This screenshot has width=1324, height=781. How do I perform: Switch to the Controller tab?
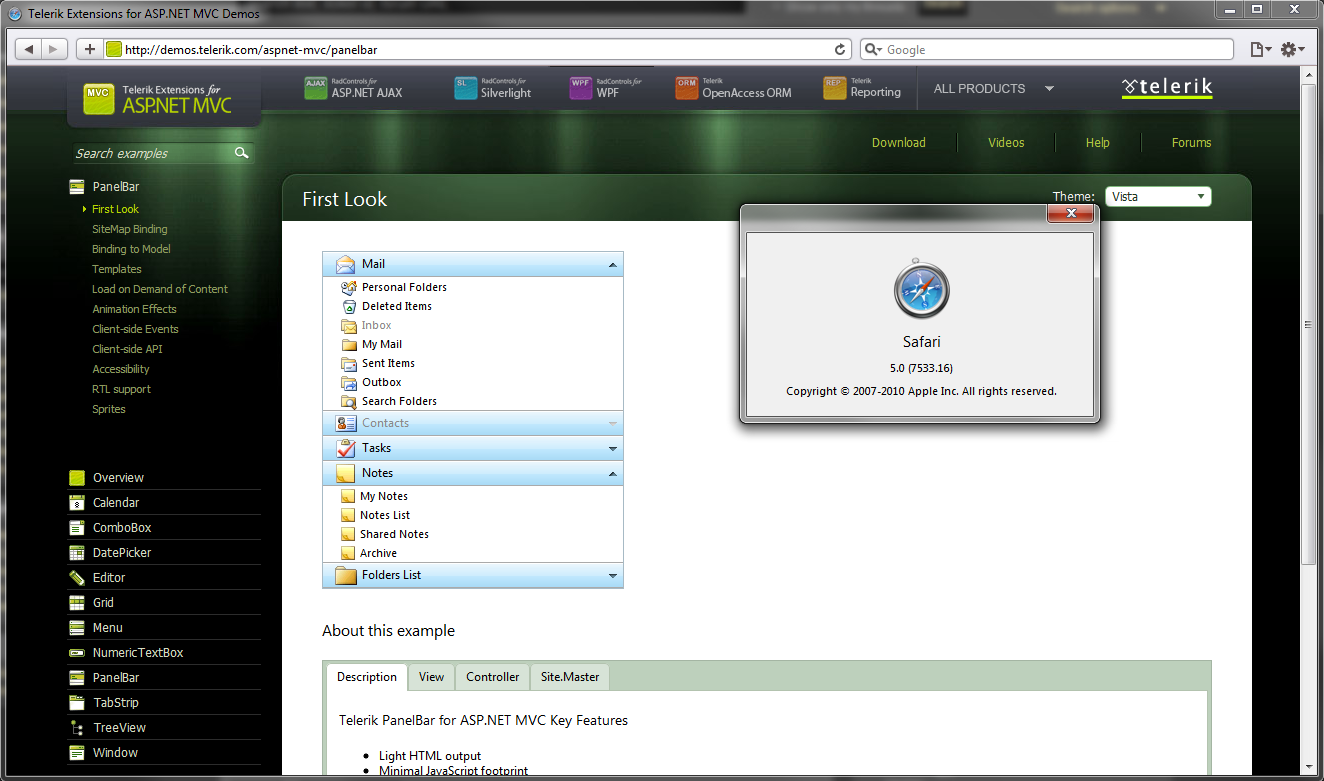click(493, 677)
